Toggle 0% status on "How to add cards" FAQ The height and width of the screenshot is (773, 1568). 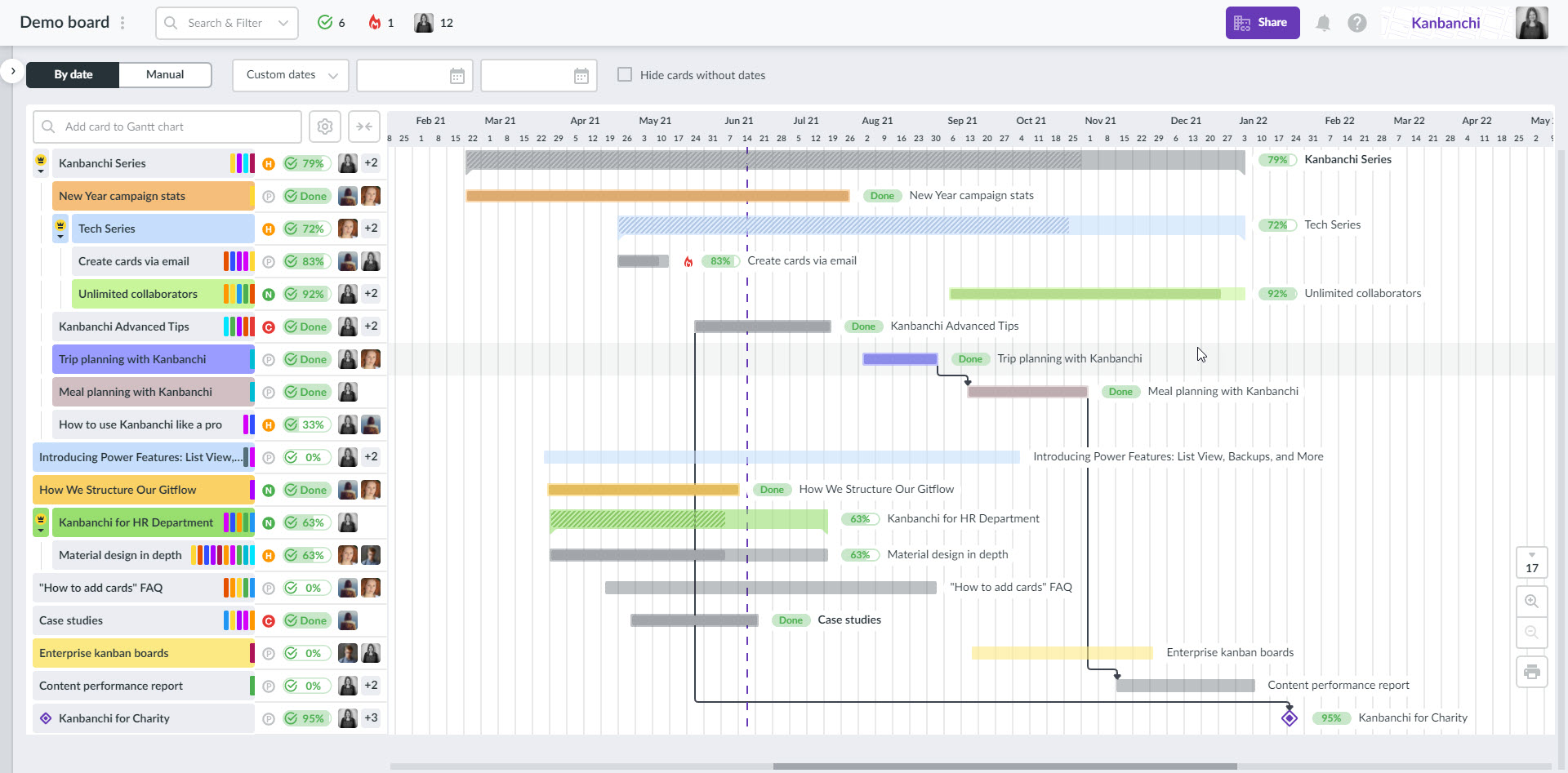[x=306, y=588]
